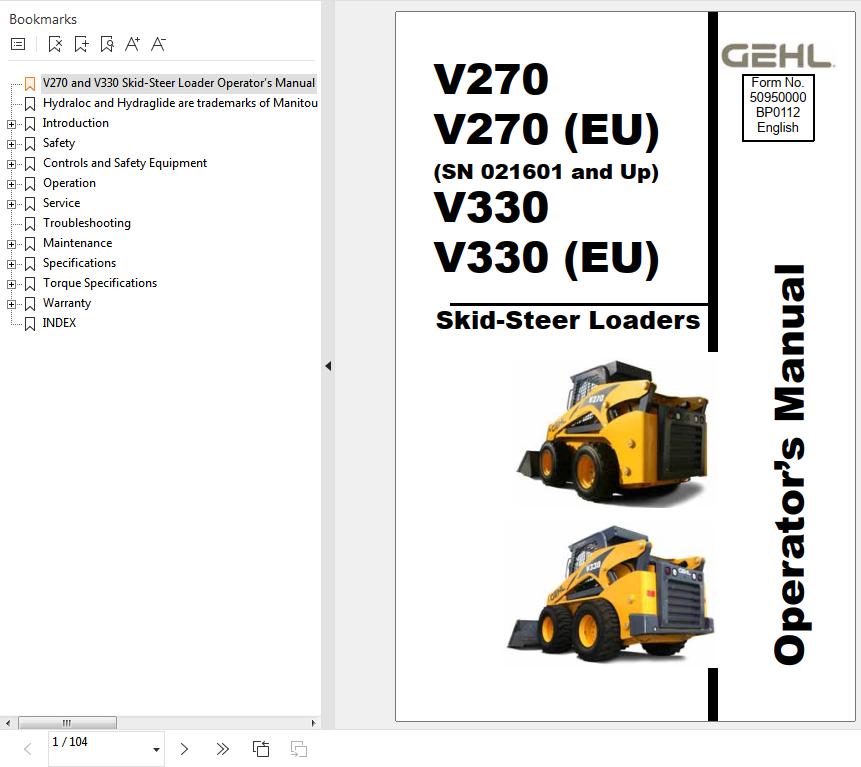Image resolution: width=861 pixels, height=767 pixels.
Task: Open the Specifications bookmark
Action: tap(80, 263)
